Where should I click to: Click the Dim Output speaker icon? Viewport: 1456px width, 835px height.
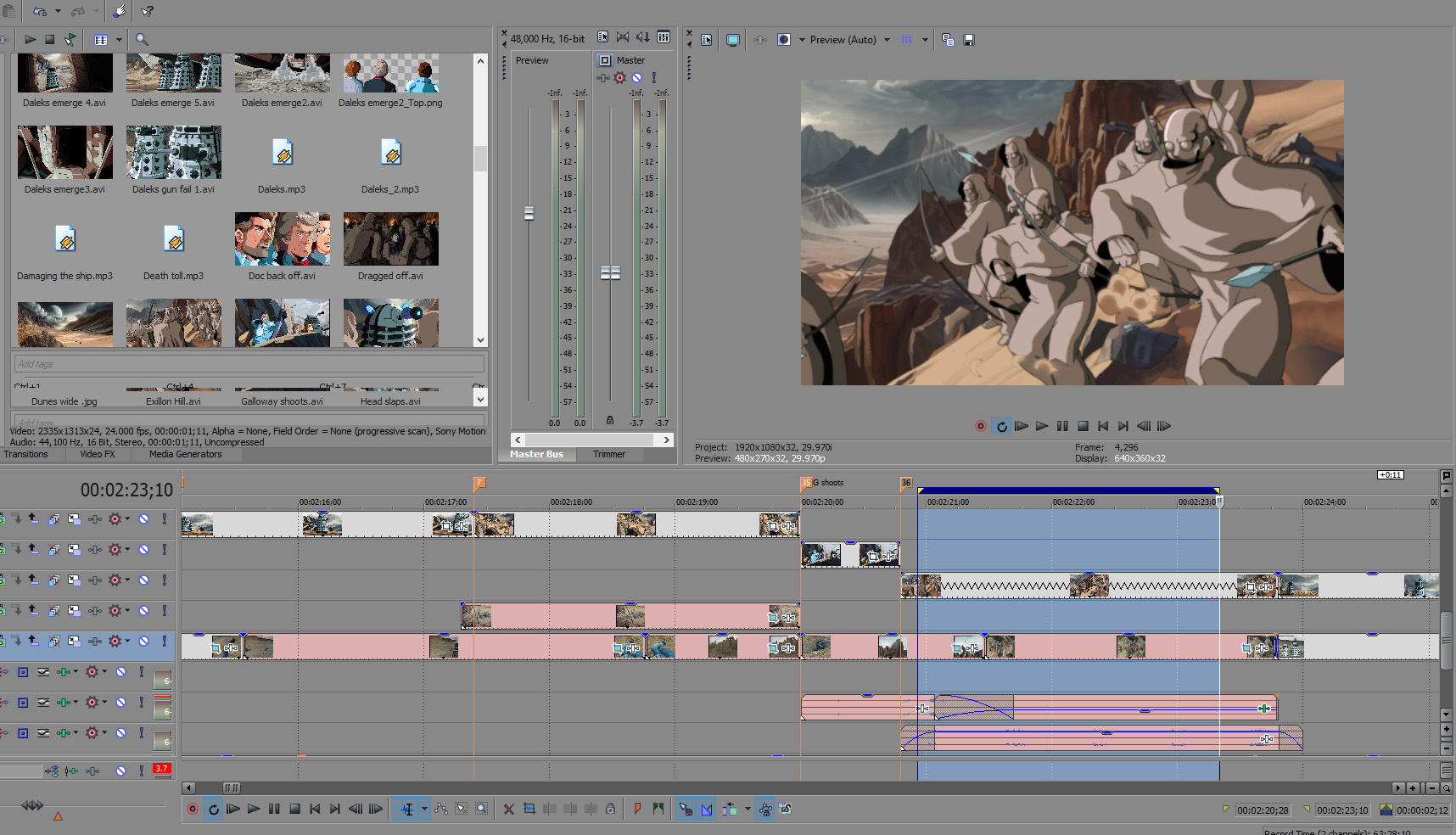(643, 37)
